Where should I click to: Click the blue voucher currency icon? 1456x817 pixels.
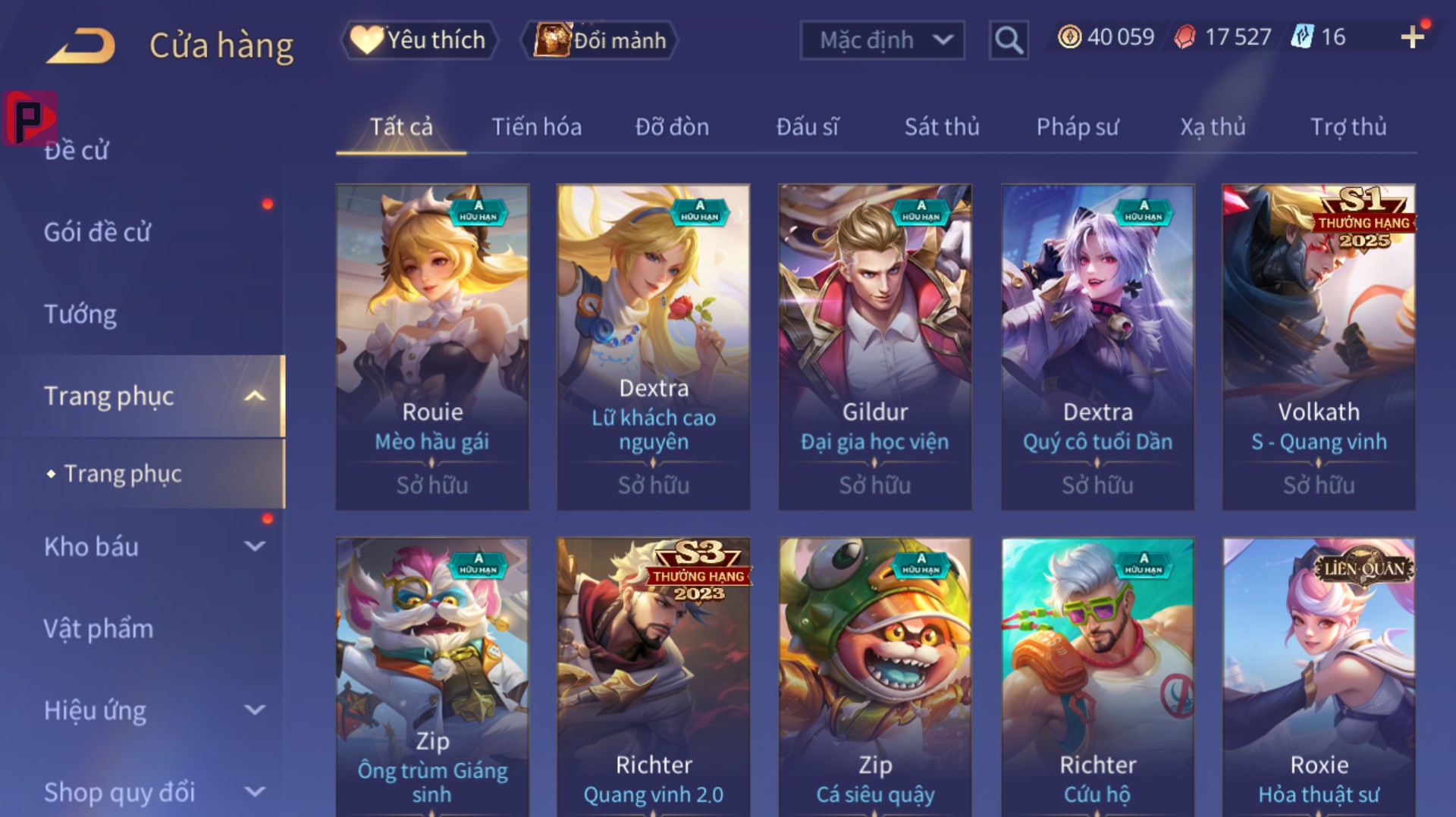[x=1301, y=37]
